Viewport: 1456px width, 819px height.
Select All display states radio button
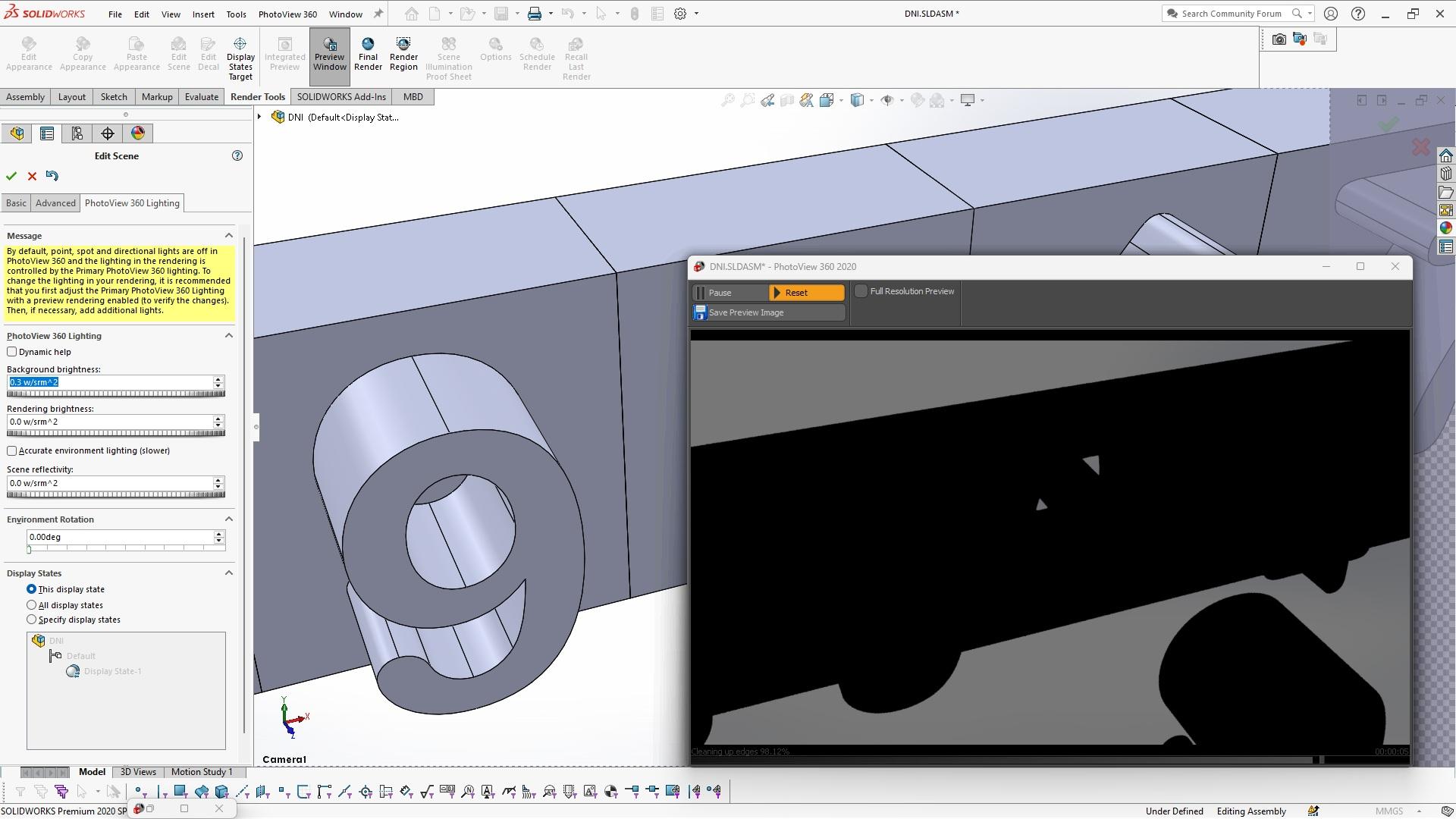[x=31, y=605]
